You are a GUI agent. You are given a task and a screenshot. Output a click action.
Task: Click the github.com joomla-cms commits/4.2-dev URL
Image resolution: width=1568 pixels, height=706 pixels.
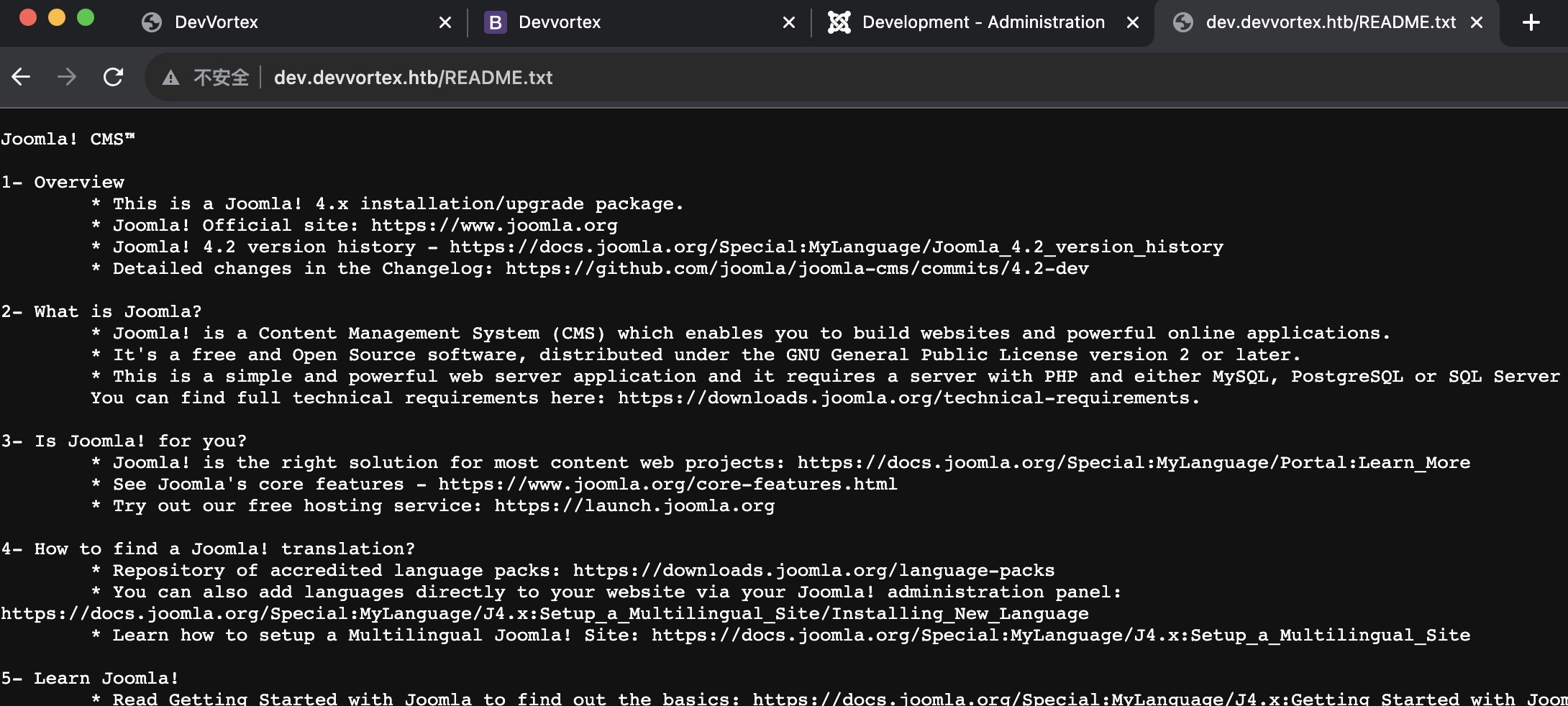pyautogui.click(x=797, y=268)
